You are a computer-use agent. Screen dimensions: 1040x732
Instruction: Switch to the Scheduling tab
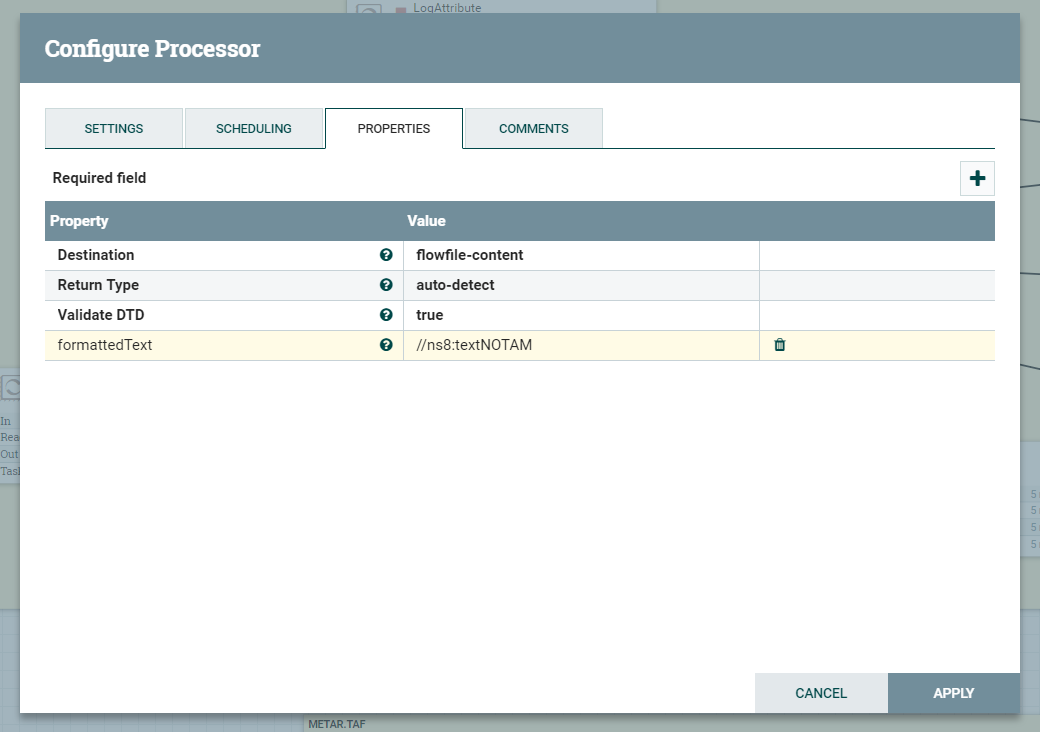click(x=254, y=128)
